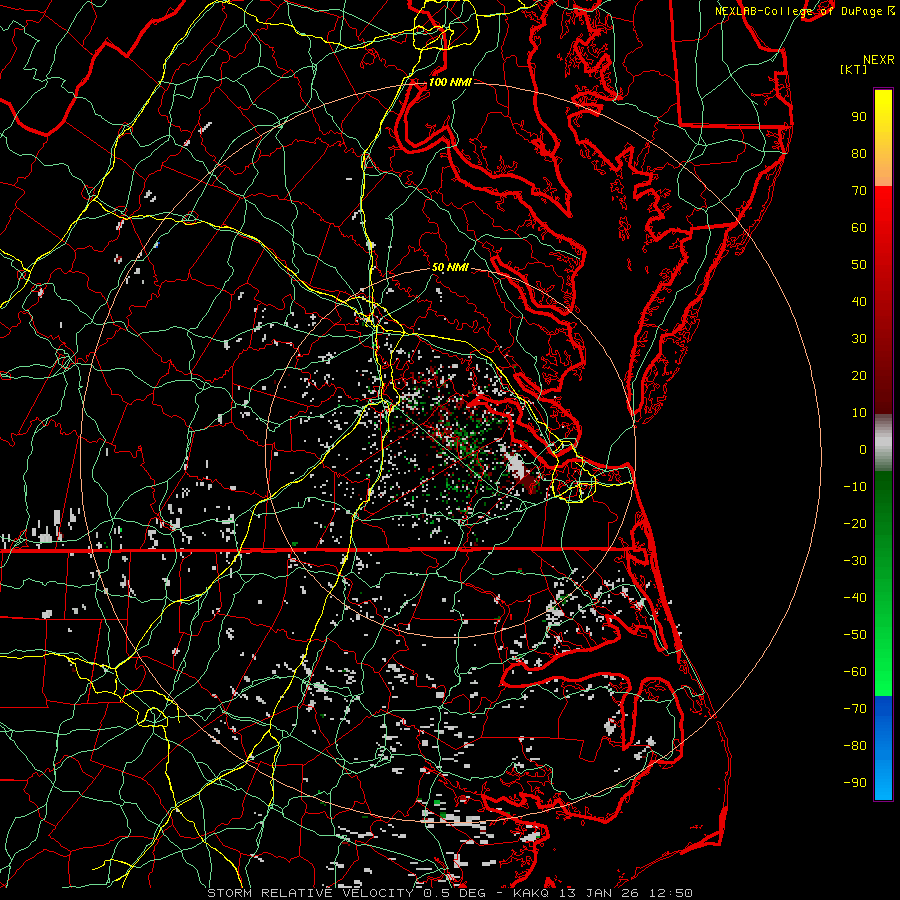This screenshot has height=900, width=900.
Task: Click the -60 value on velocity scale
Action: (855, 672)
